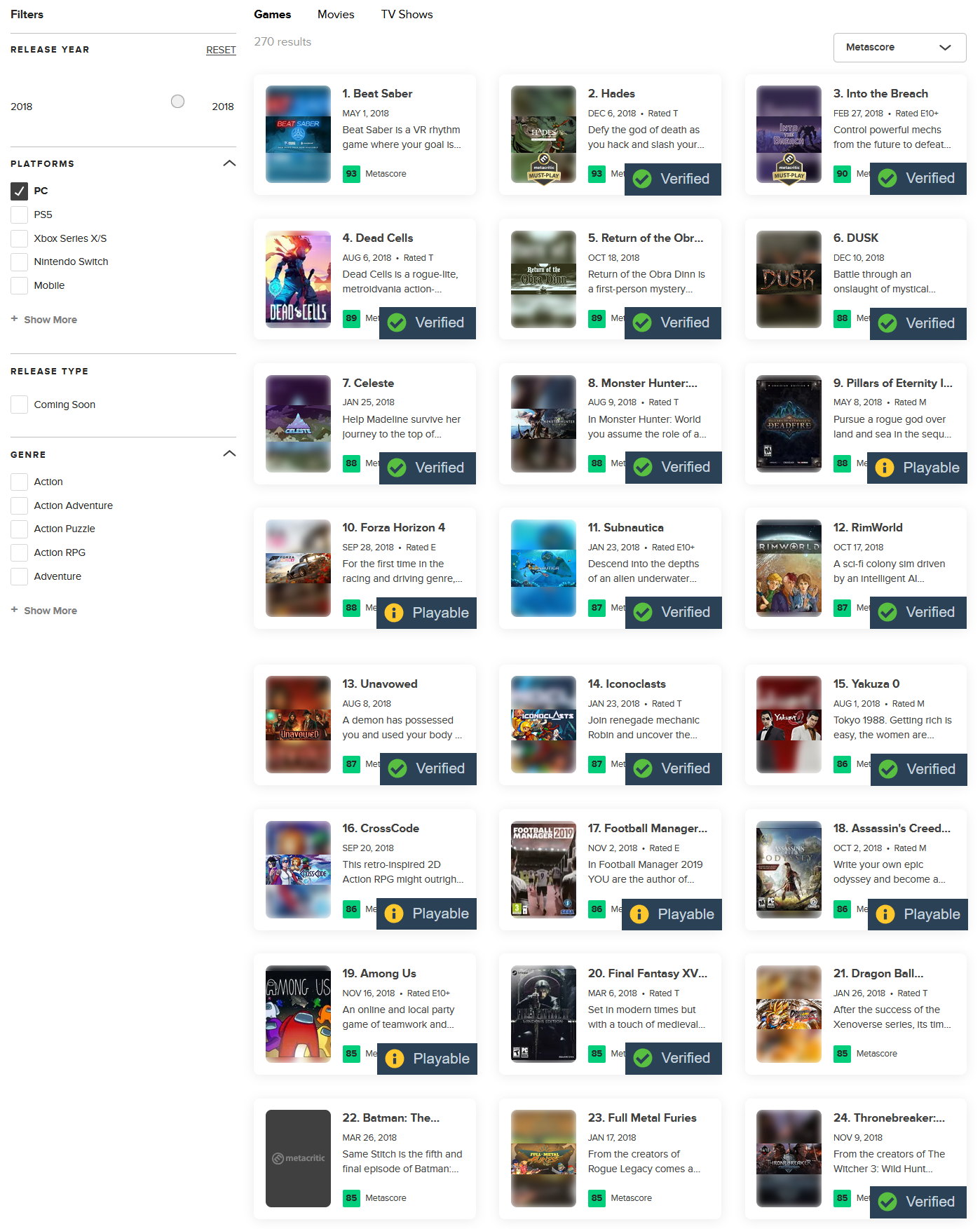Screen dimensions: 980x1229
Task: Open the Celeste cover thumbnail
Action: (298, 423)
